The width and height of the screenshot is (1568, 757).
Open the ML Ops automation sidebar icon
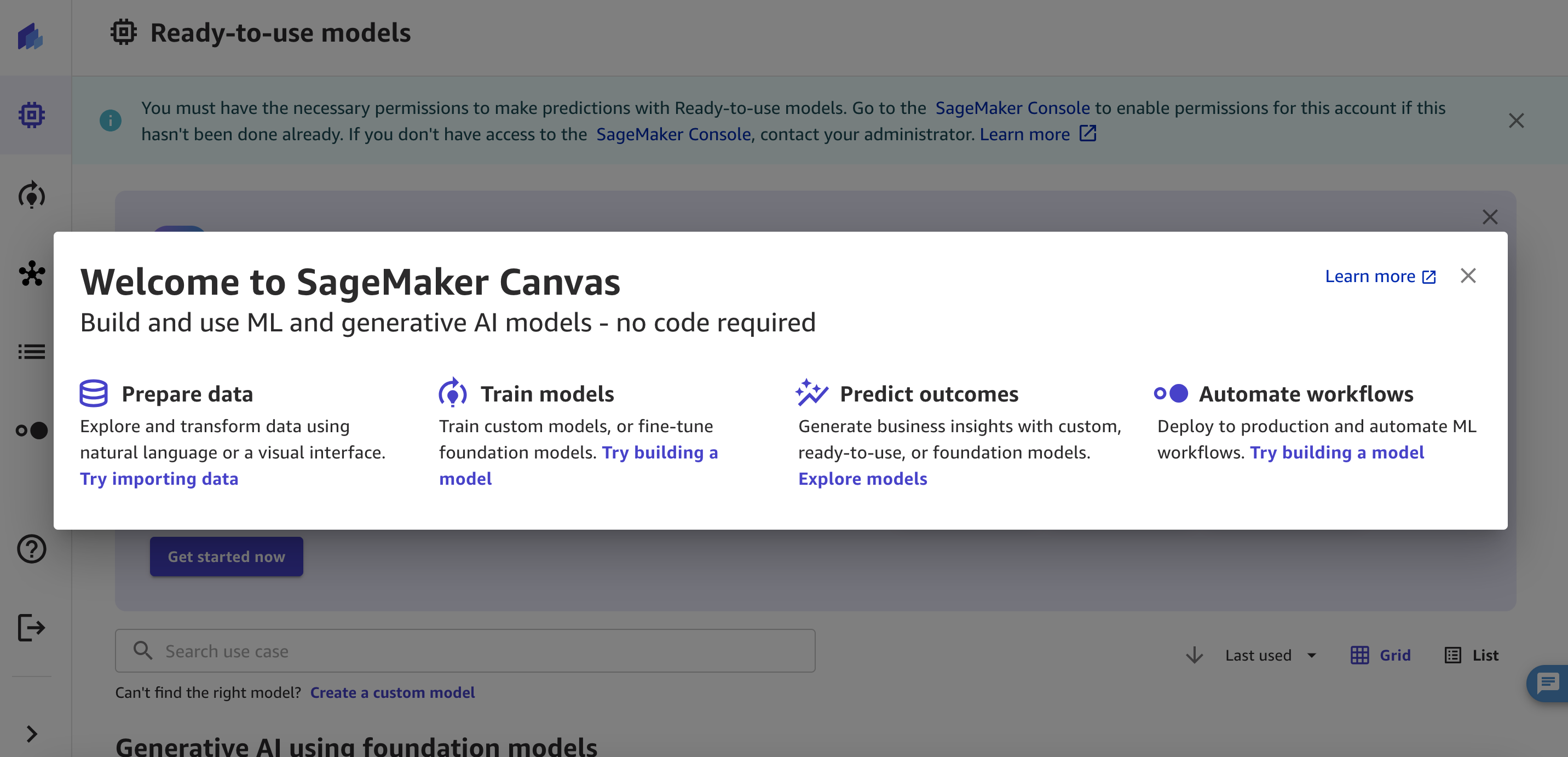click(32, 431)
